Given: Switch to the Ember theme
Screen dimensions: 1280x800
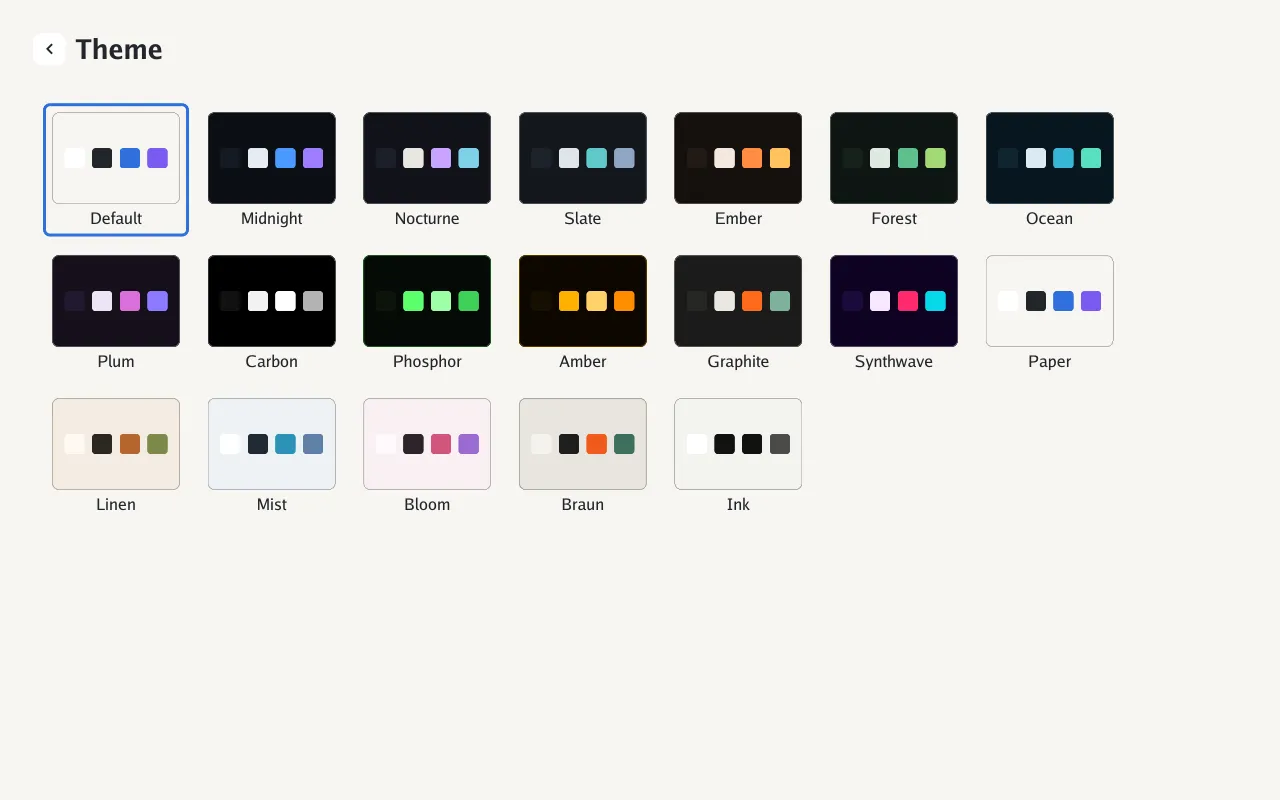Looking at the screenshot, I should click(x=738, y=170).
